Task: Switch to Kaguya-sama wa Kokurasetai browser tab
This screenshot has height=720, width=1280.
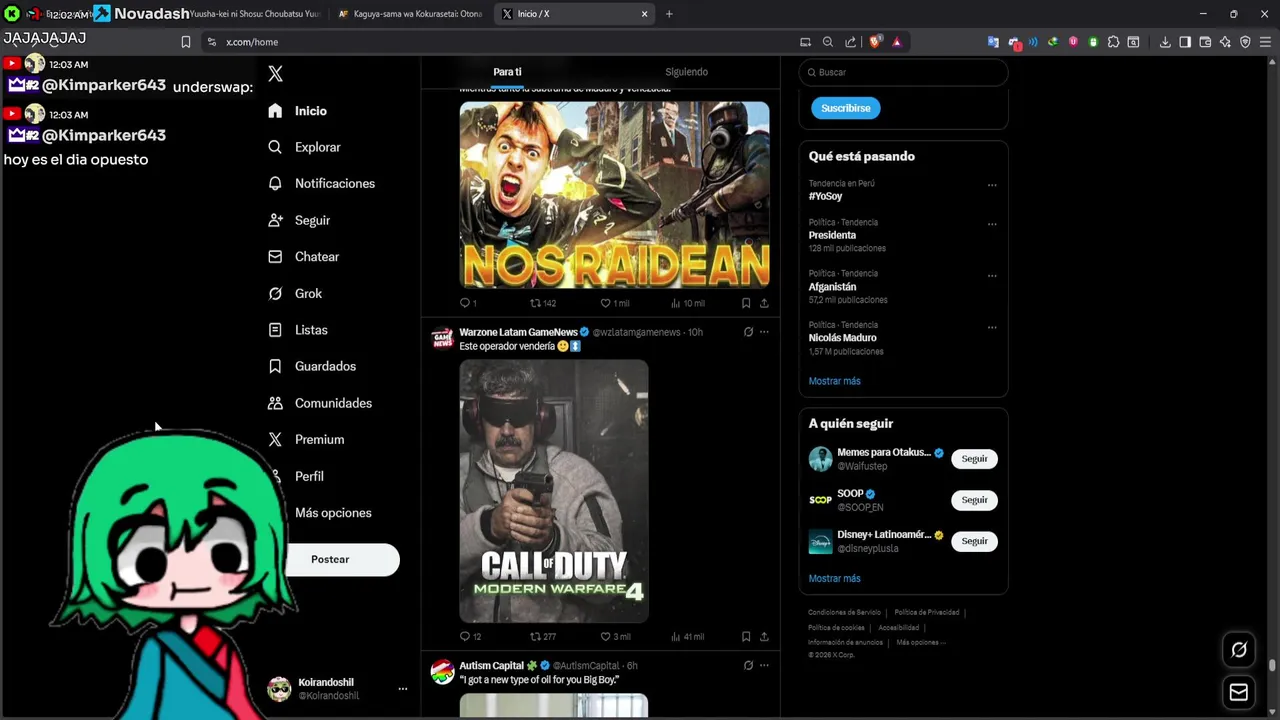Action: click(410, 14)
